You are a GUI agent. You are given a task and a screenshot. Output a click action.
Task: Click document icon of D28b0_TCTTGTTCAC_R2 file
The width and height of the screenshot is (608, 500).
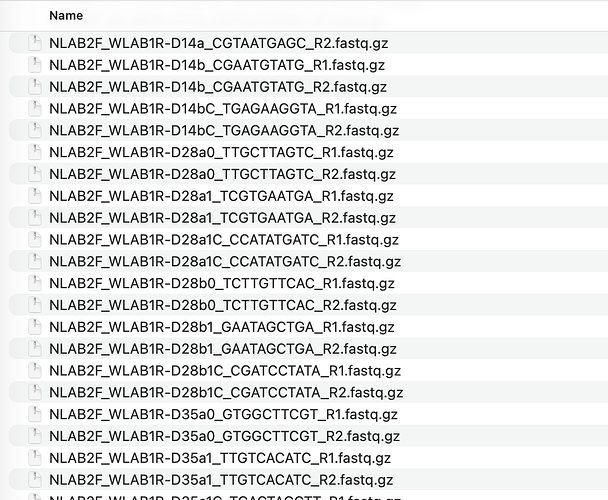click(35, 305)
